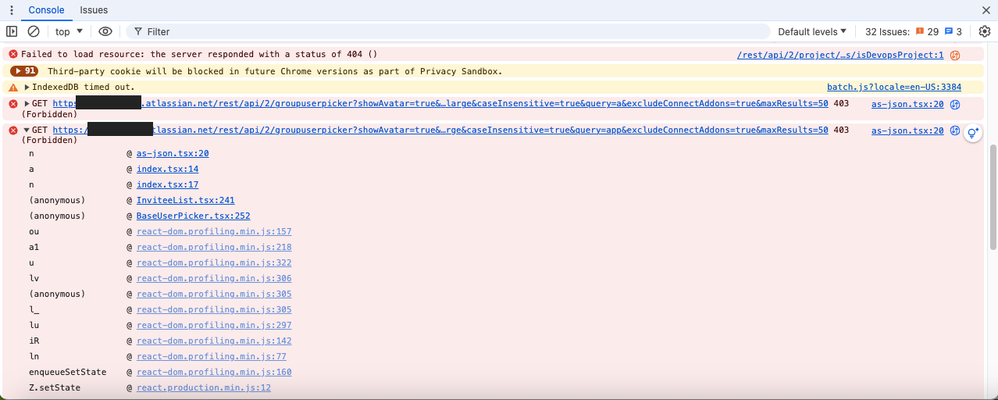Viewport: 998px width, 400px height.
Task: Open Console settings gear
Action: 985,31
